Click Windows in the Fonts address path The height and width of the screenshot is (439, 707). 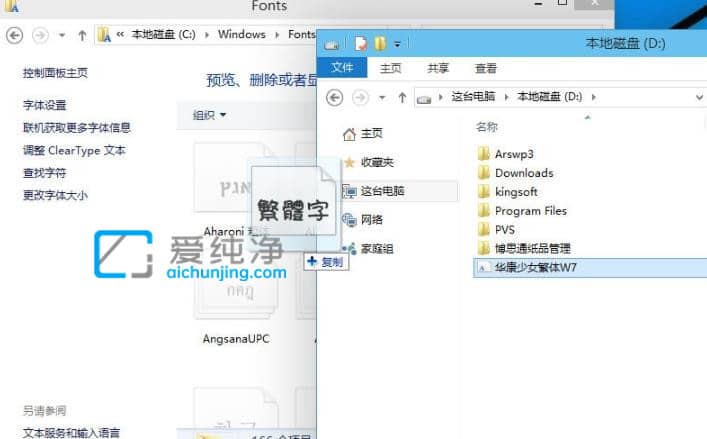[242, 34]
